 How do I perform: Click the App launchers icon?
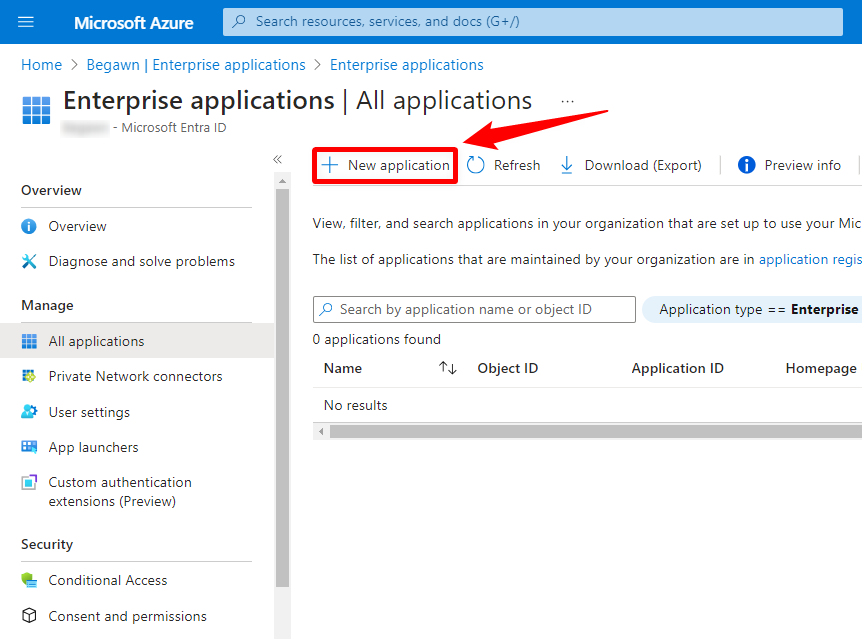click(29, 447)
